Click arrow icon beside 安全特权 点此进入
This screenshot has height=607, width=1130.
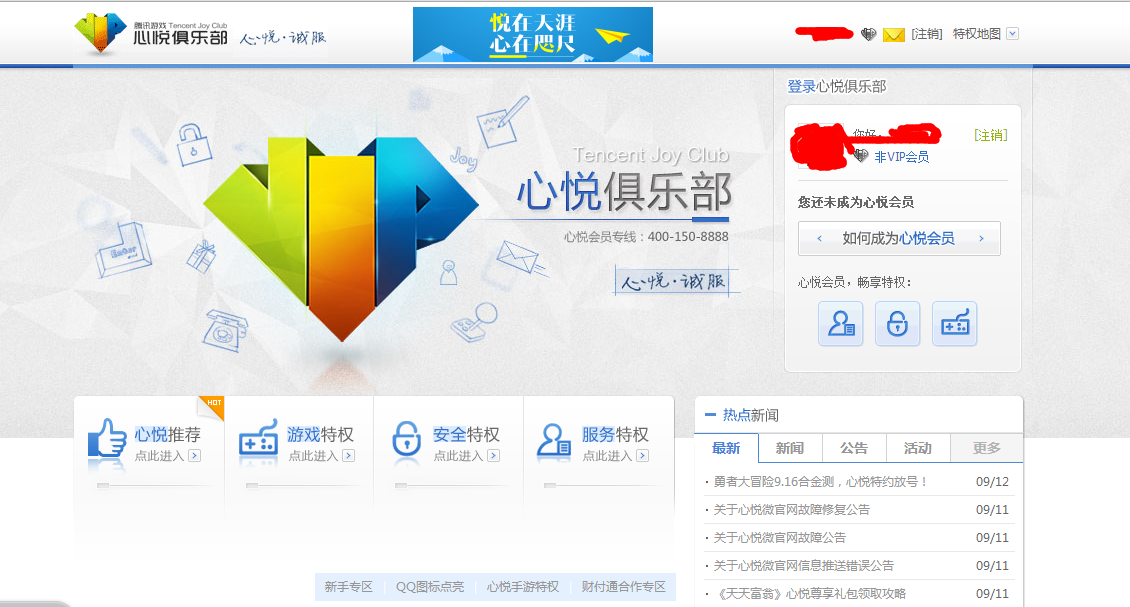tap(494, 456)
